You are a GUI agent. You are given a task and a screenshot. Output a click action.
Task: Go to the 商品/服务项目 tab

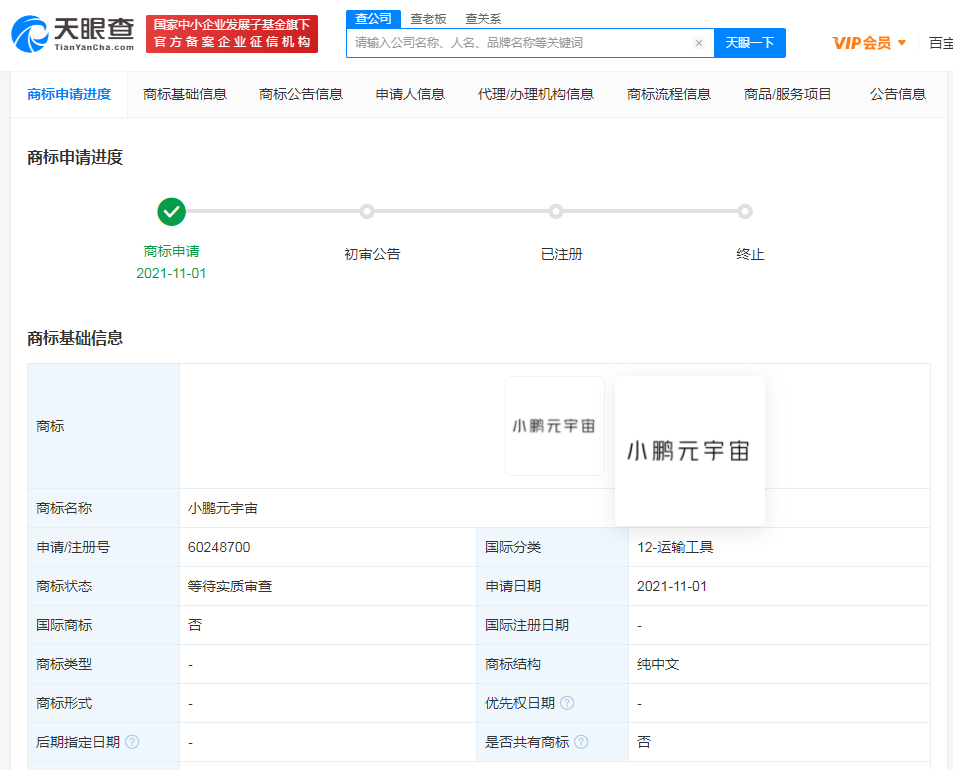[788, 94]
